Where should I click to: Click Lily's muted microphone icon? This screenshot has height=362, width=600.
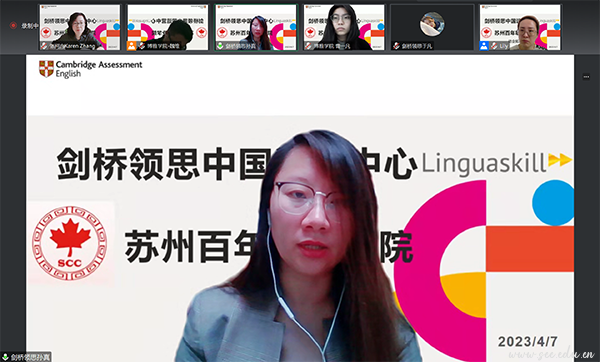click(x=494, y=46)
